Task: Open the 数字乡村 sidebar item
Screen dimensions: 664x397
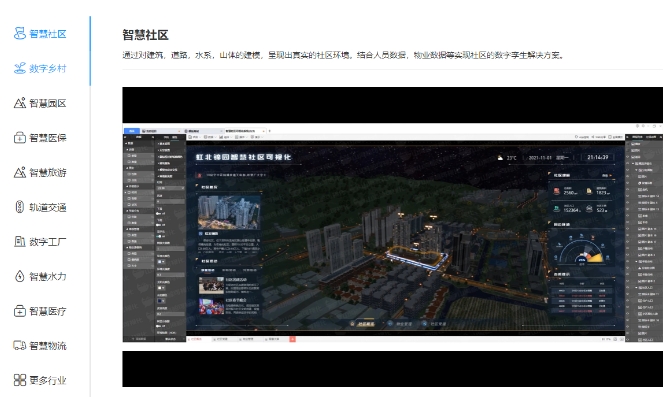Action: coord(40,68)
